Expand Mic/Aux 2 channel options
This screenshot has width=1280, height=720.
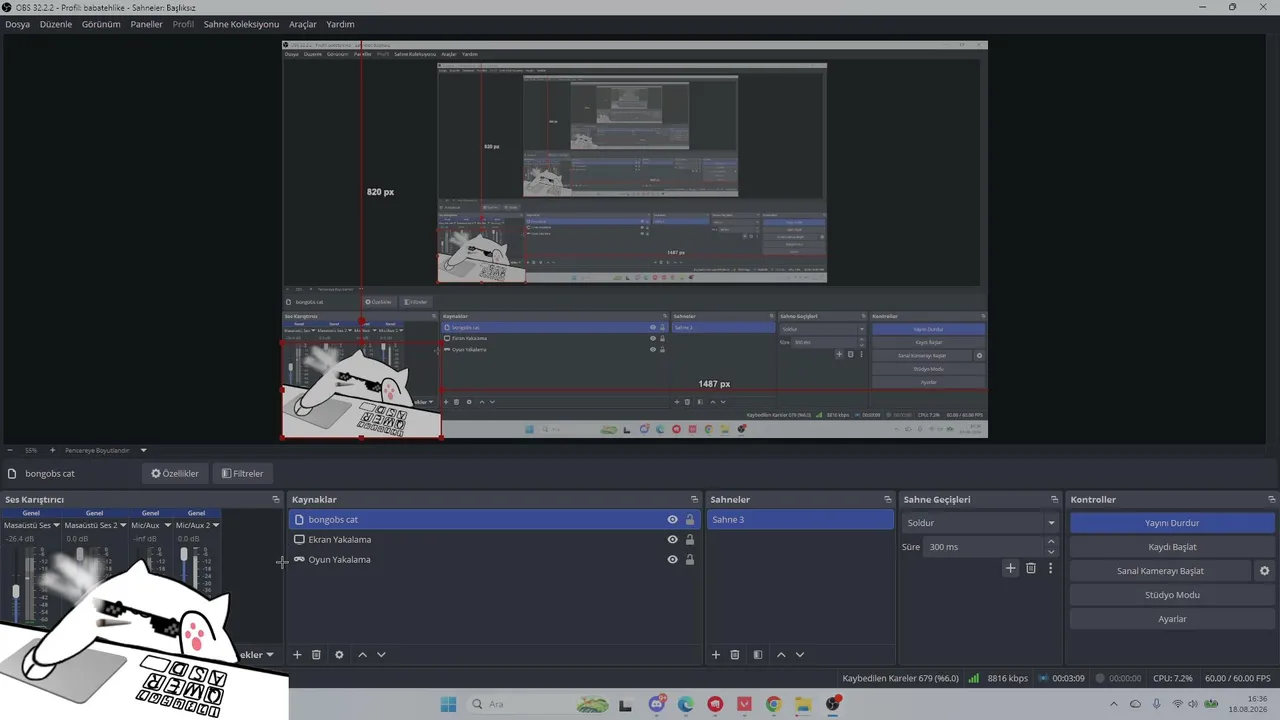tap(216, 525)
